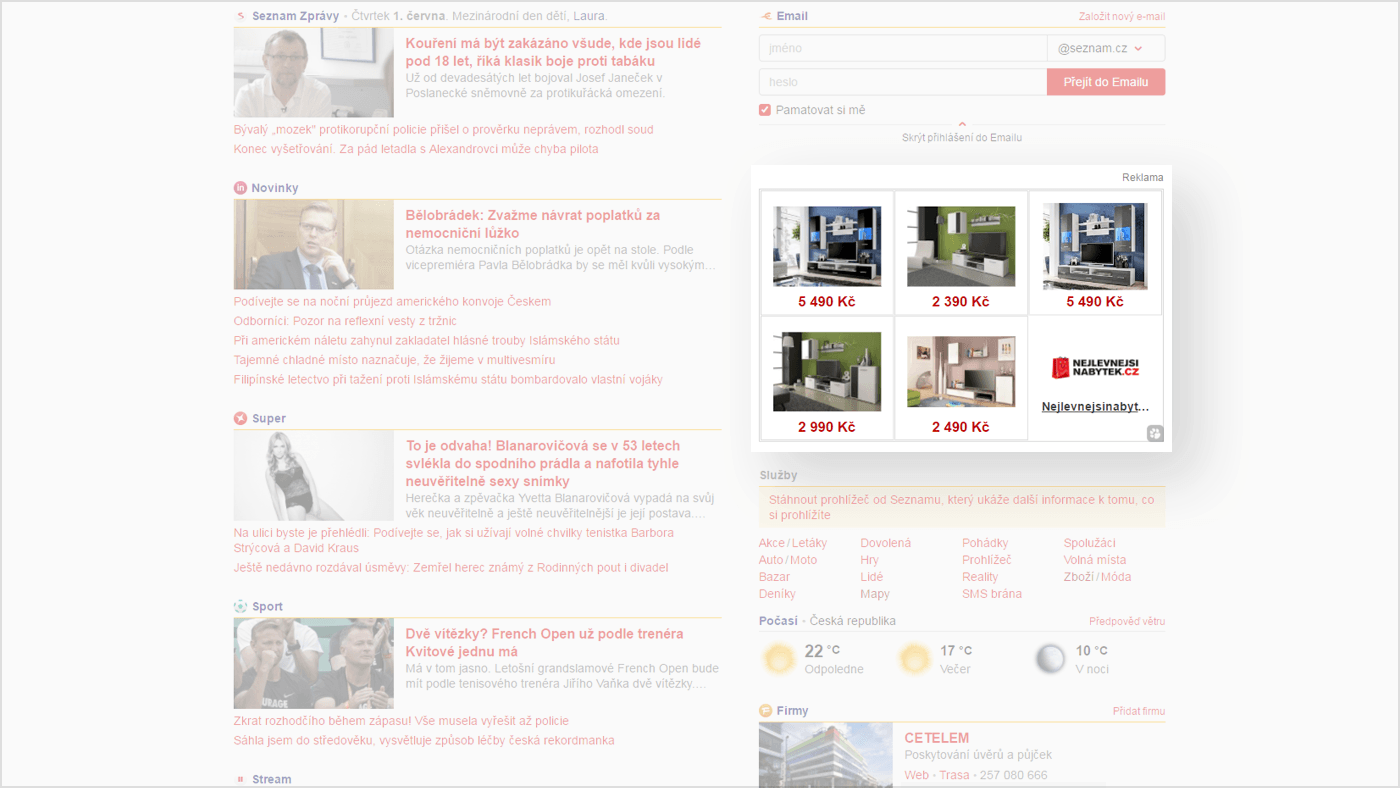1400x788 pixels.
Task: Click the Stáhnout prohlížeč od Seznamu banner
Action: [962, 507]
